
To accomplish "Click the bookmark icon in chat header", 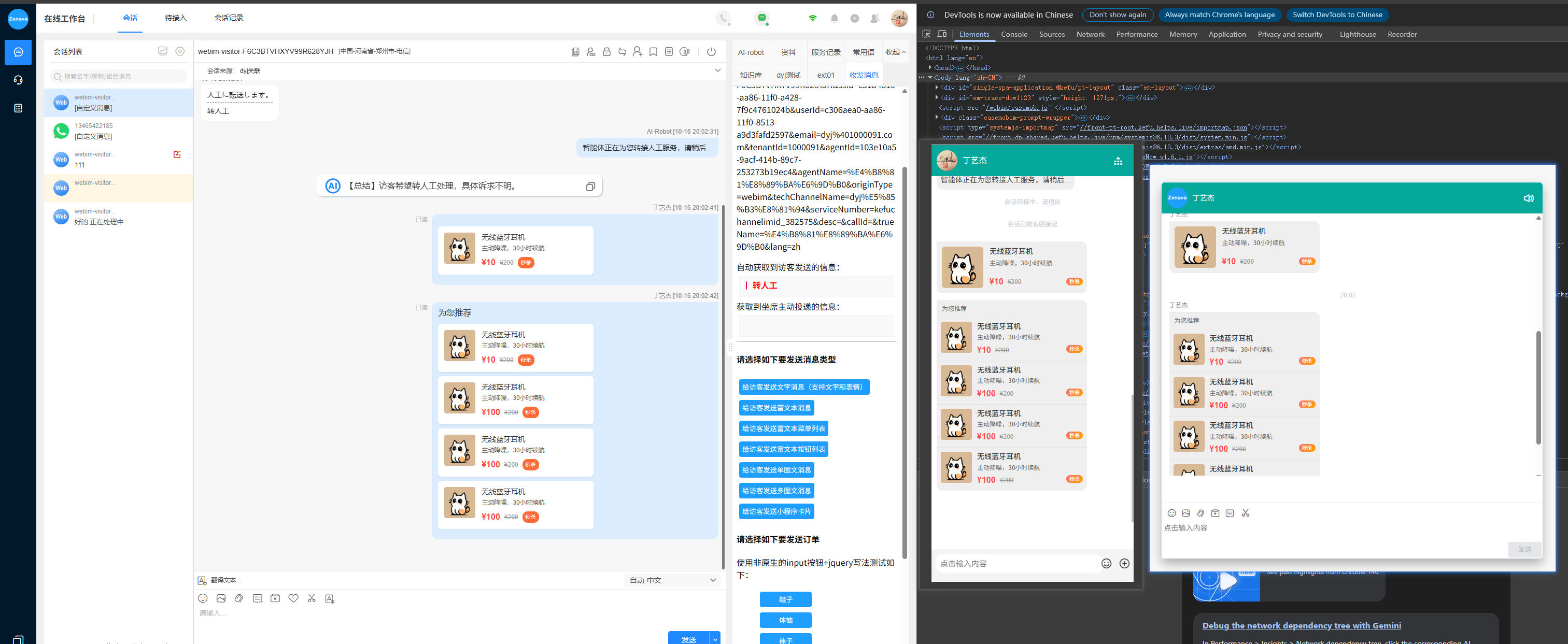I will click(x=653, y=52).
